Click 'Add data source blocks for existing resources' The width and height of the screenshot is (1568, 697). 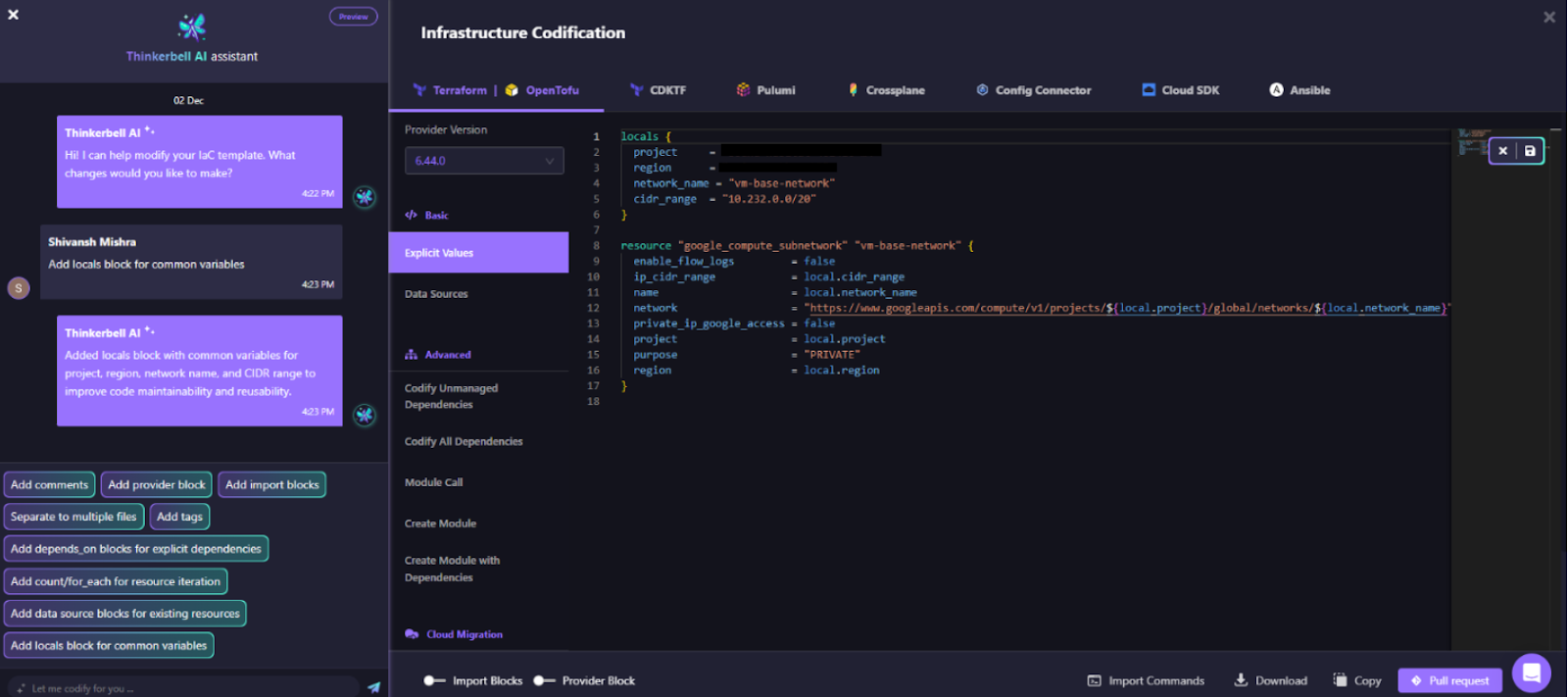point(125,614)
